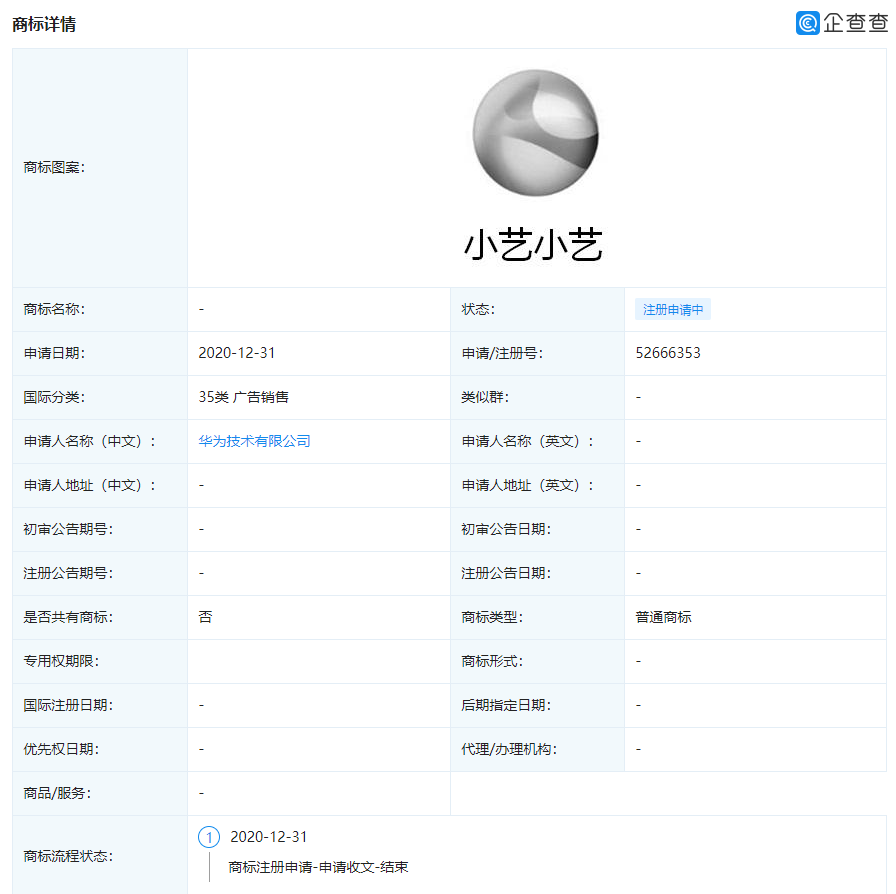Click the classification 35类 广告销售
This screenshot has height=894, width=896.
coord(246,397)
